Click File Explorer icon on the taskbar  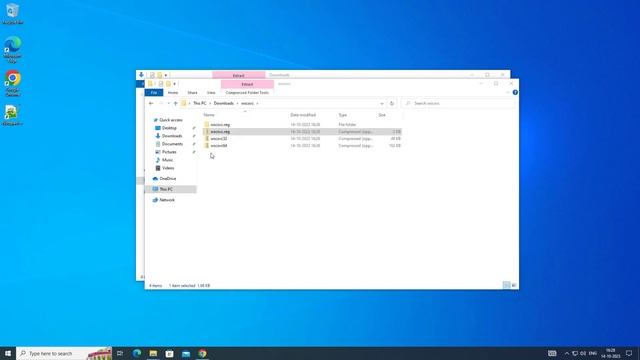[x=153, y=353]
